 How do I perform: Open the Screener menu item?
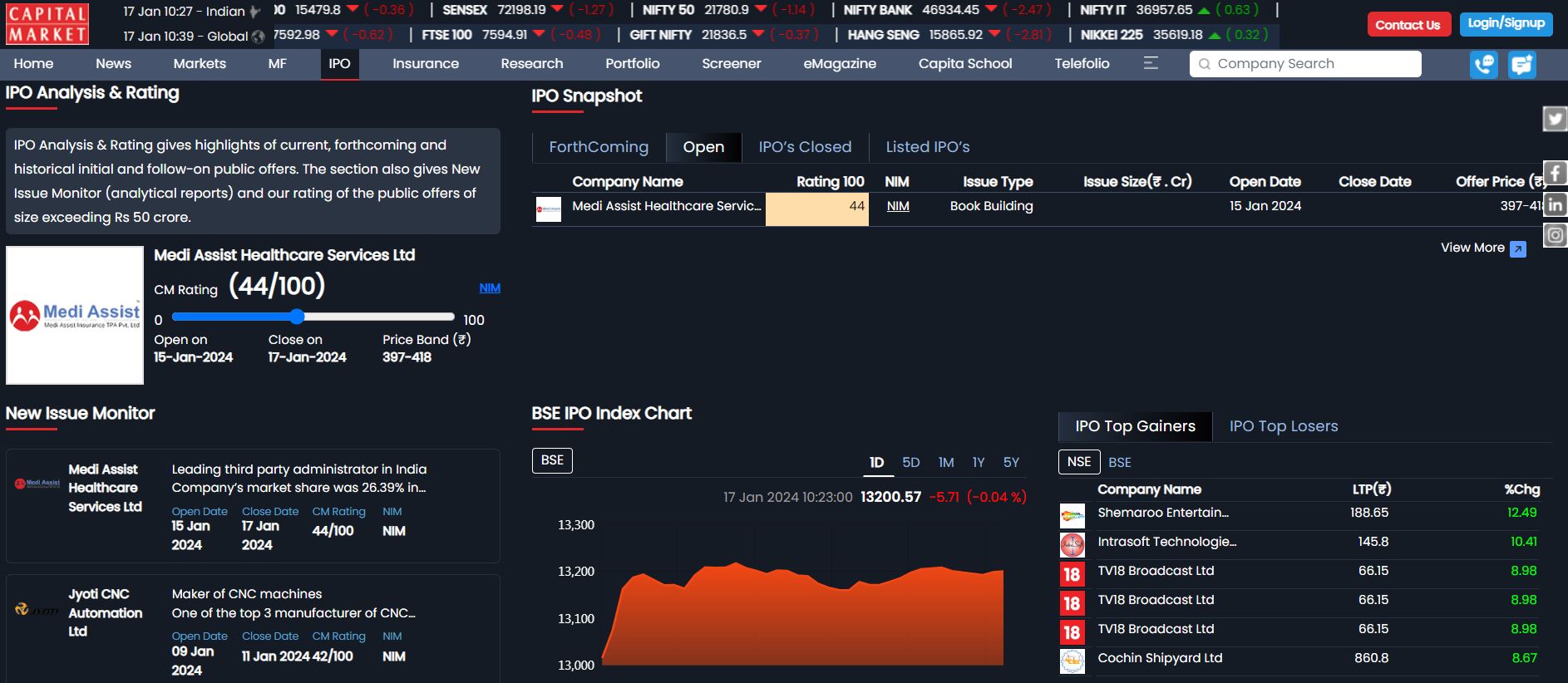tap(731, 63)
